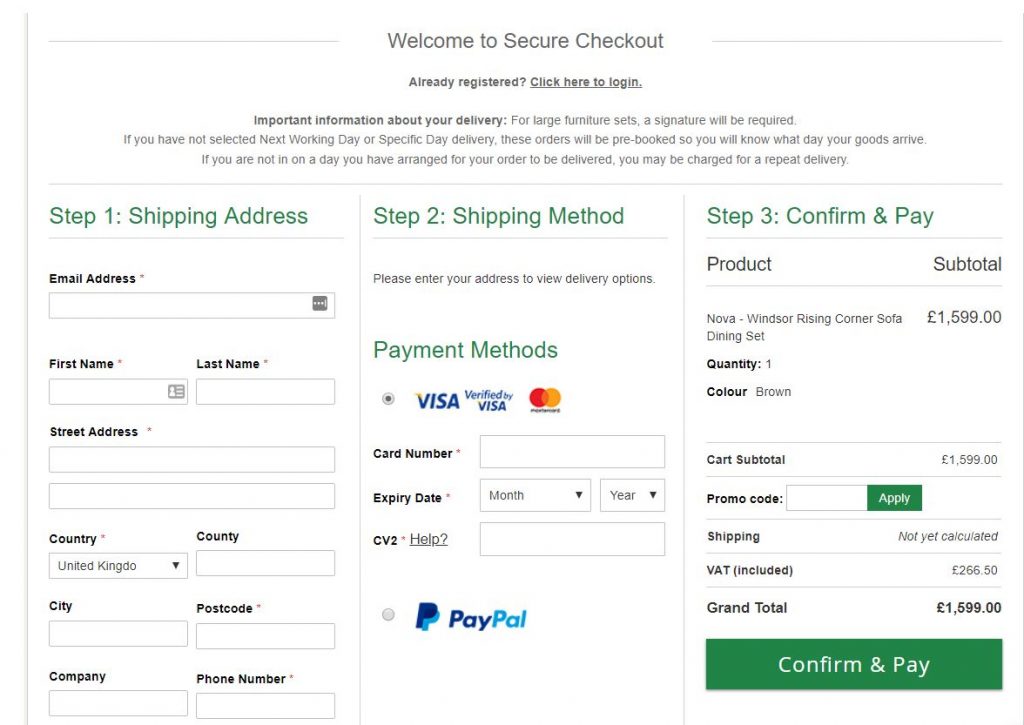Viewport: 1024px width, 725px height.
Task: Click the Confirm & Pay button
Action: [854, 664]
